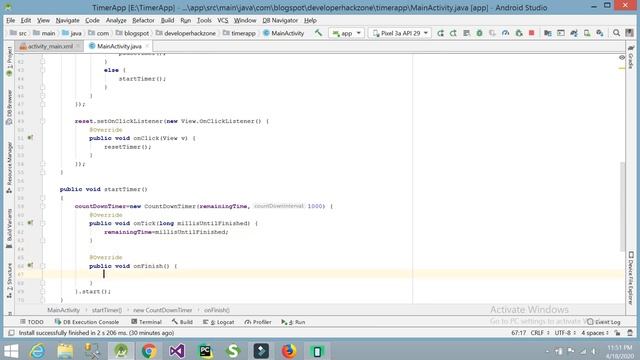Open Chrome from the Windows taskbar
The width and height of the screenshot is (640, 360).
click(149, 351)
